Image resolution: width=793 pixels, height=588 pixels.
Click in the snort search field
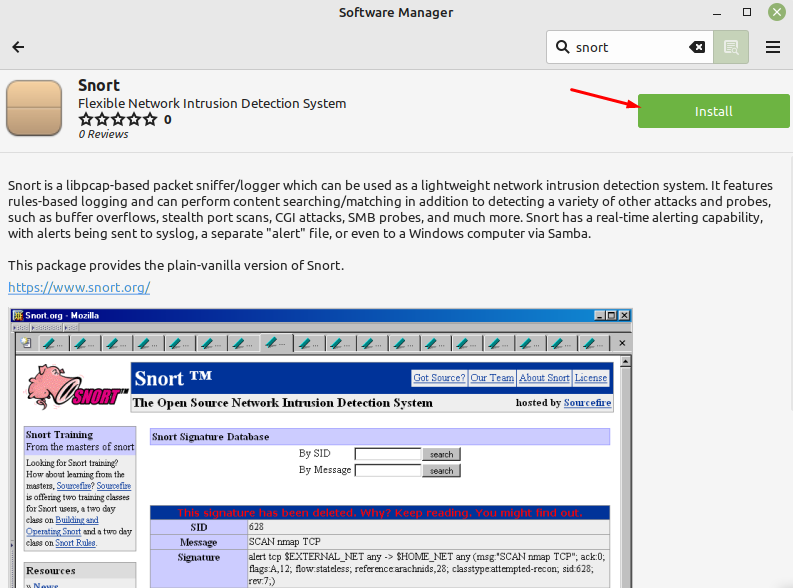click(630, 47)
